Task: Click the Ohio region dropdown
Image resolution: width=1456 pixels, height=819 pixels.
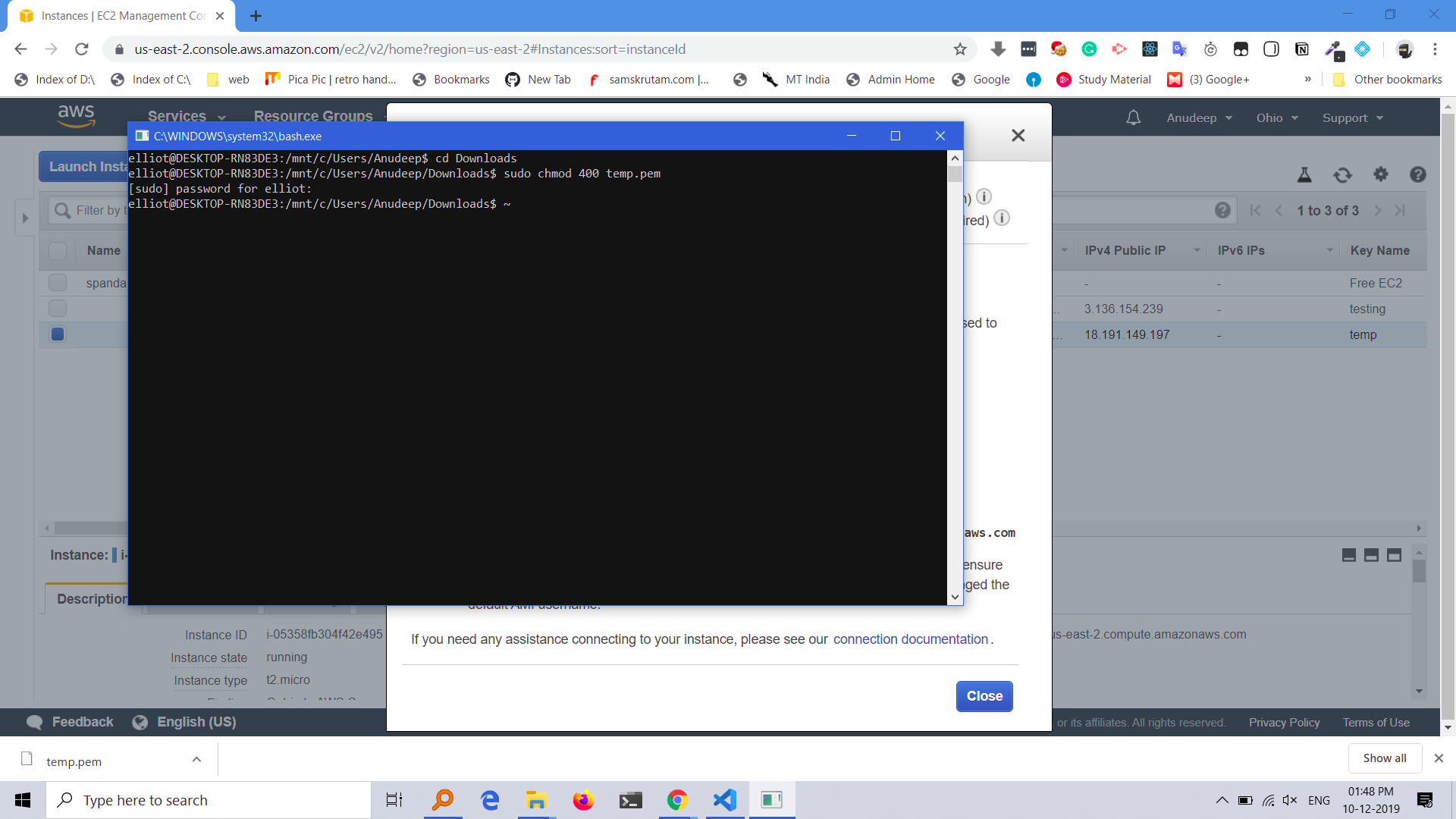Action: point(1275,117)
